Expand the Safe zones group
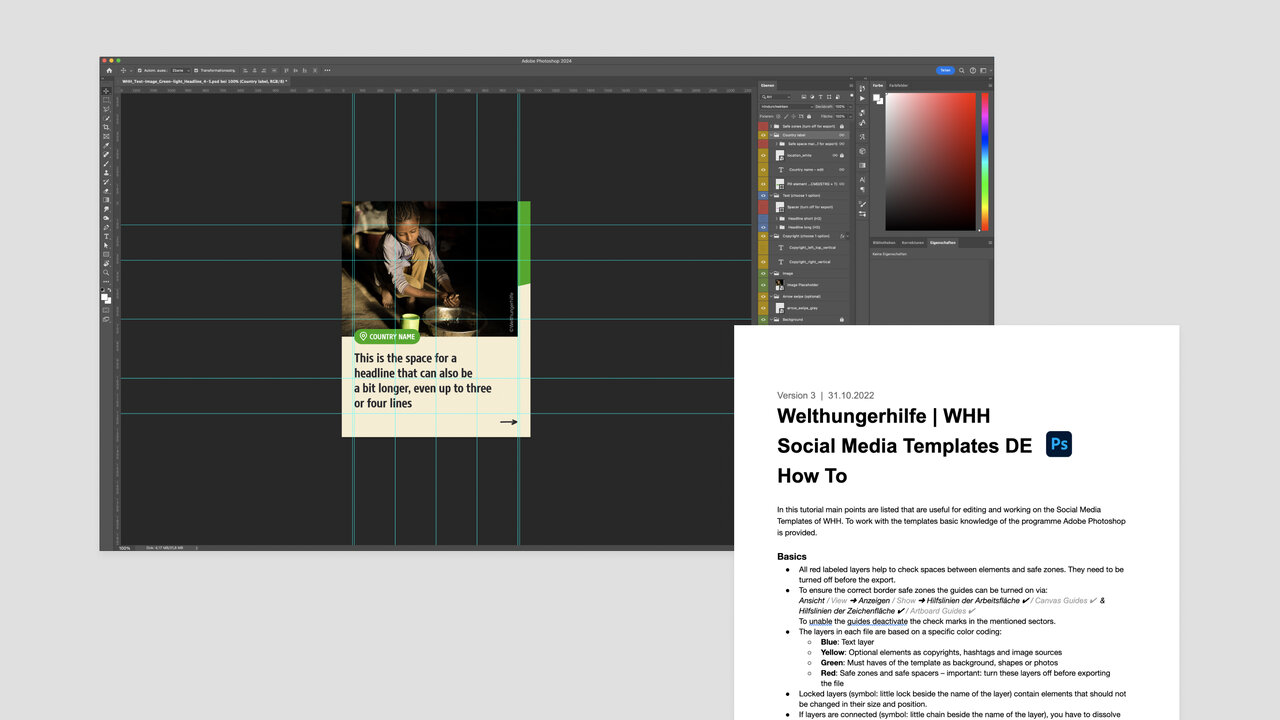Viewport: 1280px width, 720px height. coord(771,126)
